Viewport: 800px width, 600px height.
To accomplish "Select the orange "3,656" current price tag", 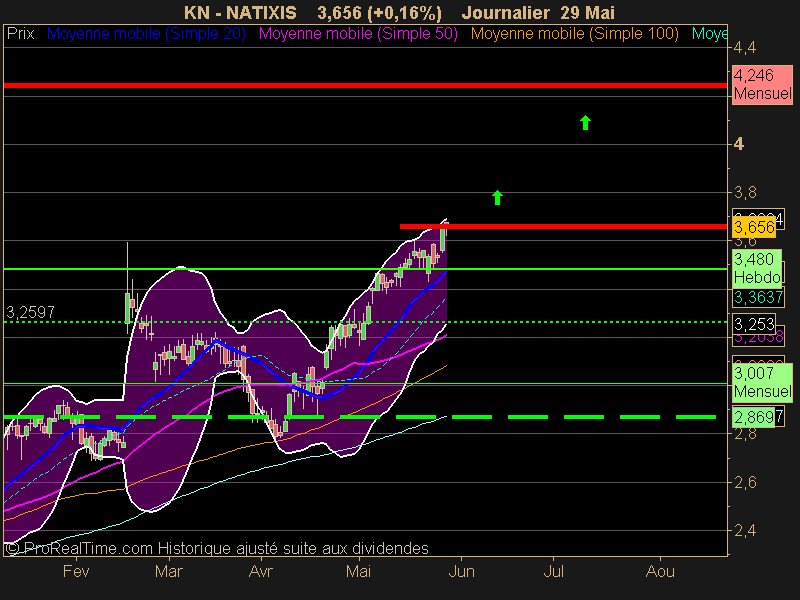I will [x=754, y=227].
